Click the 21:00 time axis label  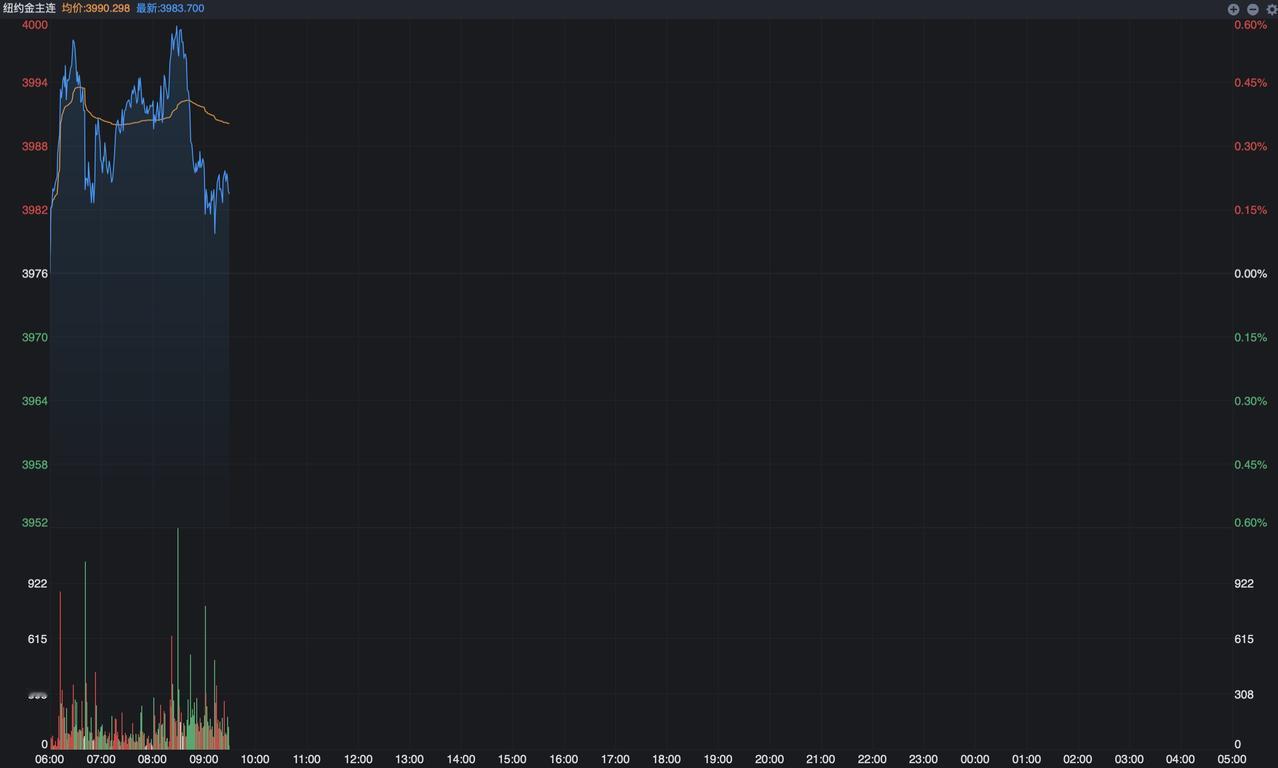pyautogui.click(x=821, y=760)
